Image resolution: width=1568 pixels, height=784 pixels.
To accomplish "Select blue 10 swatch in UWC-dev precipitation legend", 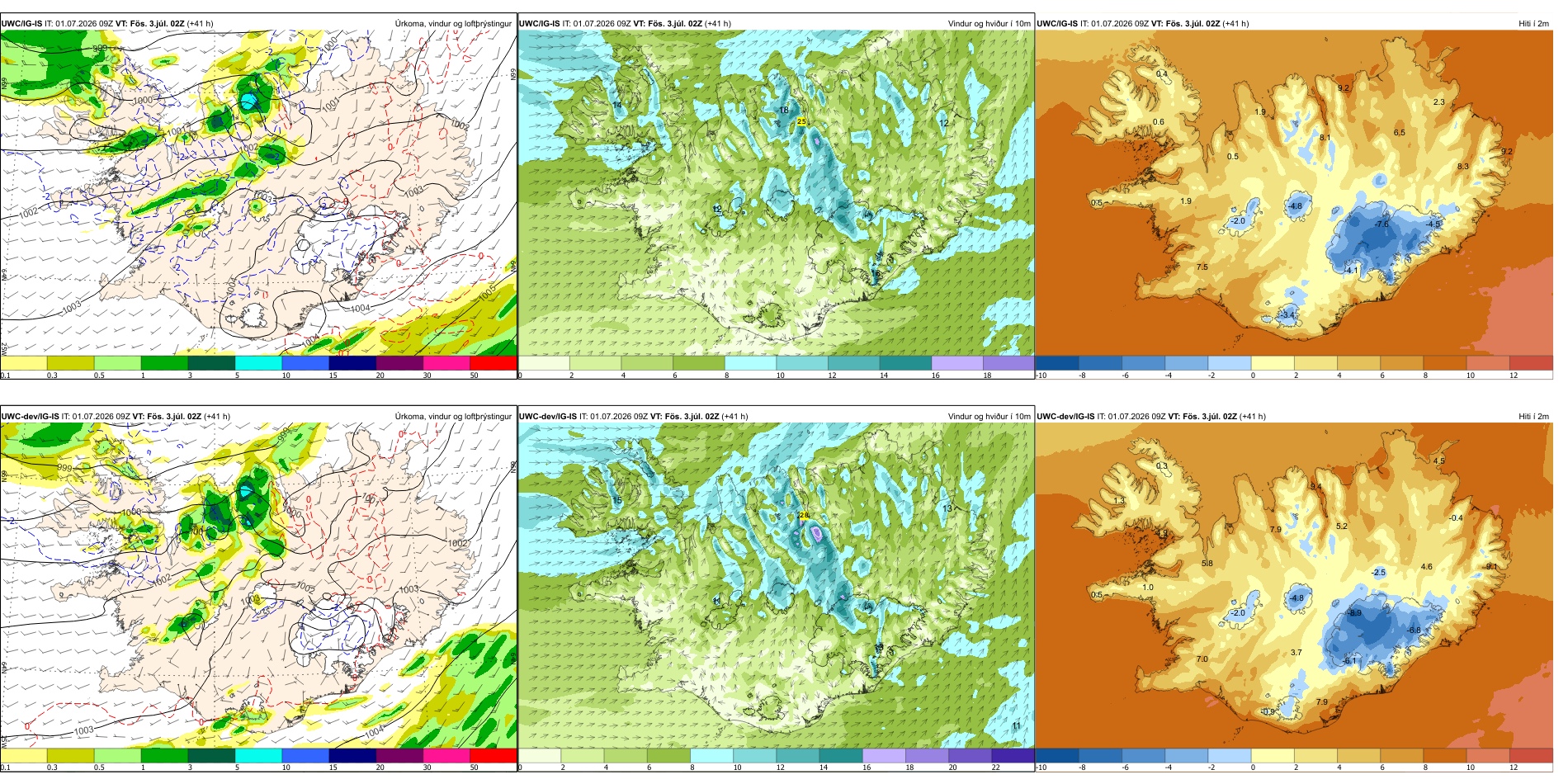I will pos(305,755).
